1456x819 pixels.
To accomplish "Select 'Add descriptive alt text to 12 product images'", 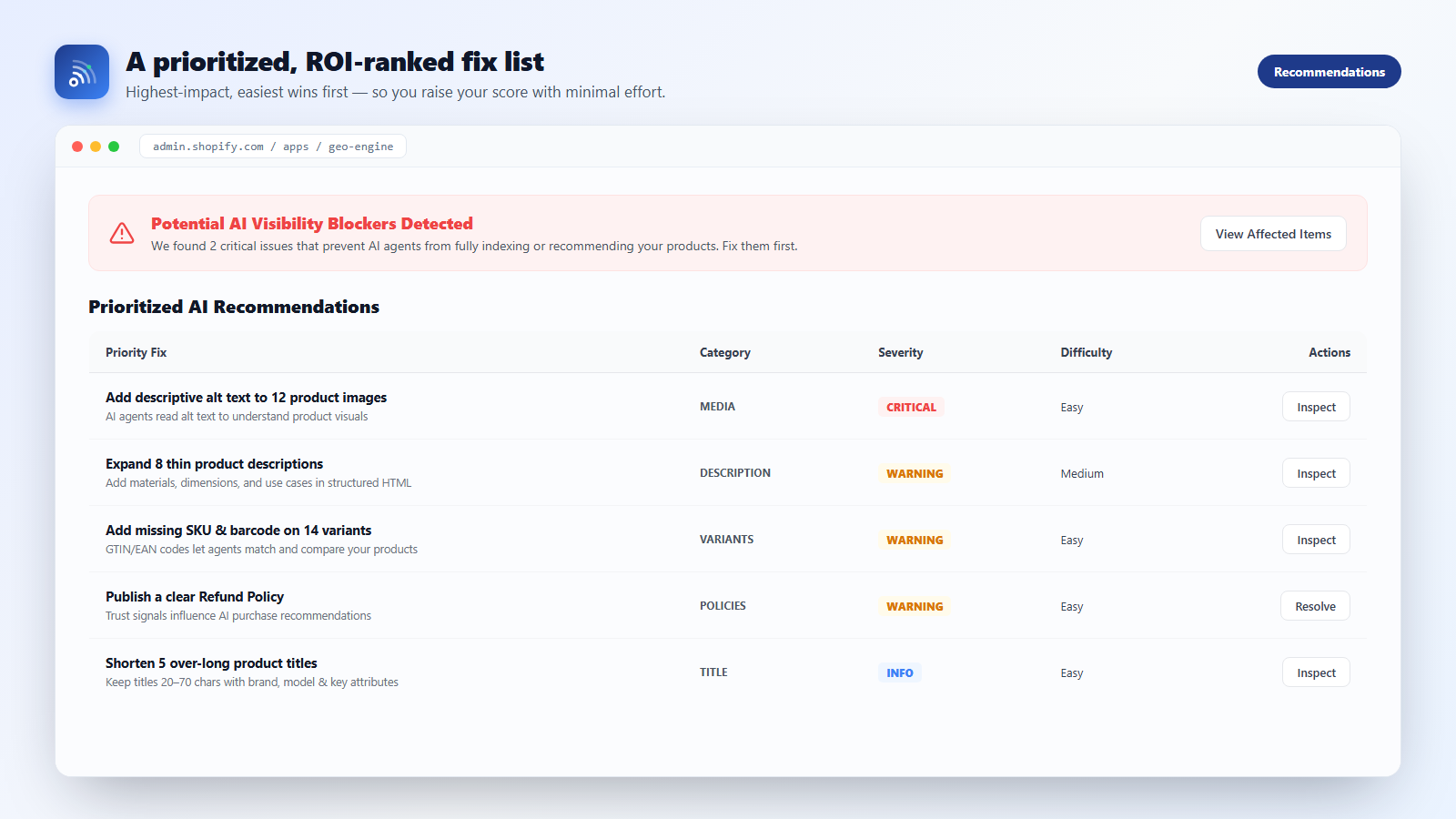I will click(x=246, y=398).
